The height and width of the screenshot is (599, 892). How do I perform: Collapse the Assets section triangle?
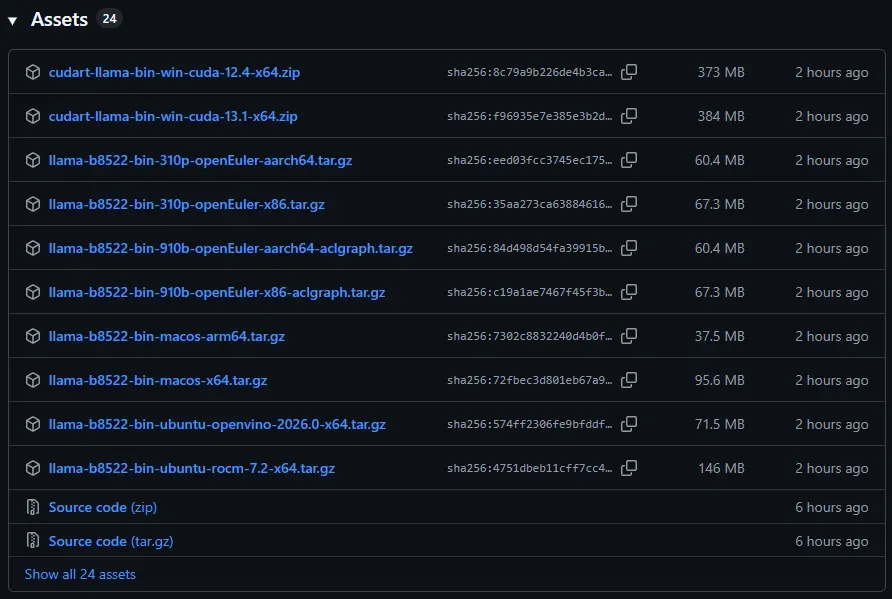click(x=13, y=21)
